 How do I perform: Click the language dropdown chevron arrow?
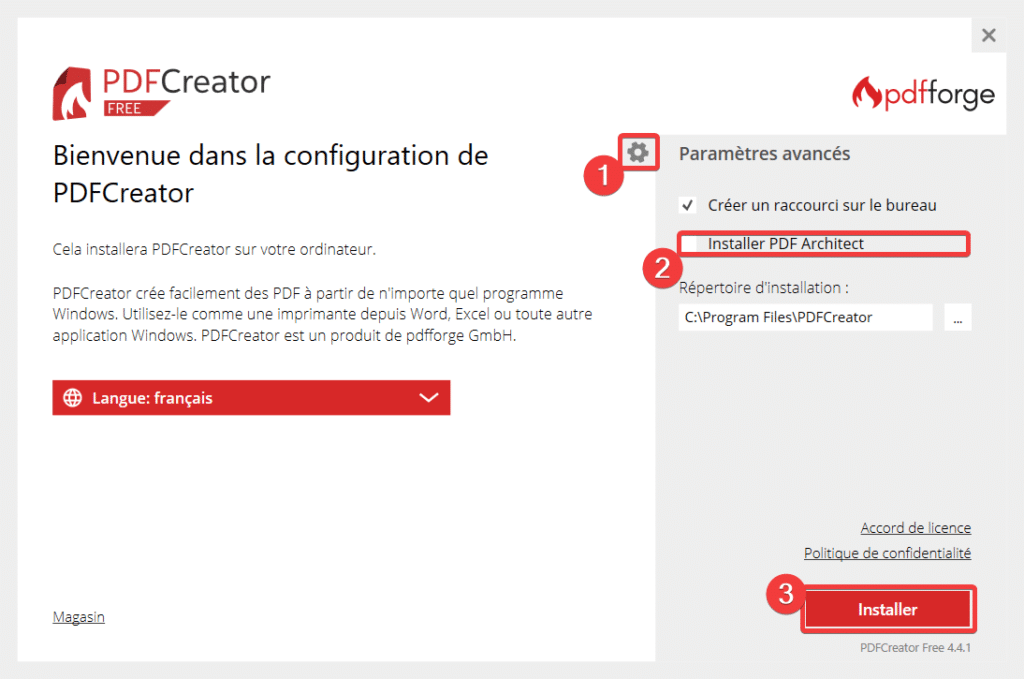428,398
